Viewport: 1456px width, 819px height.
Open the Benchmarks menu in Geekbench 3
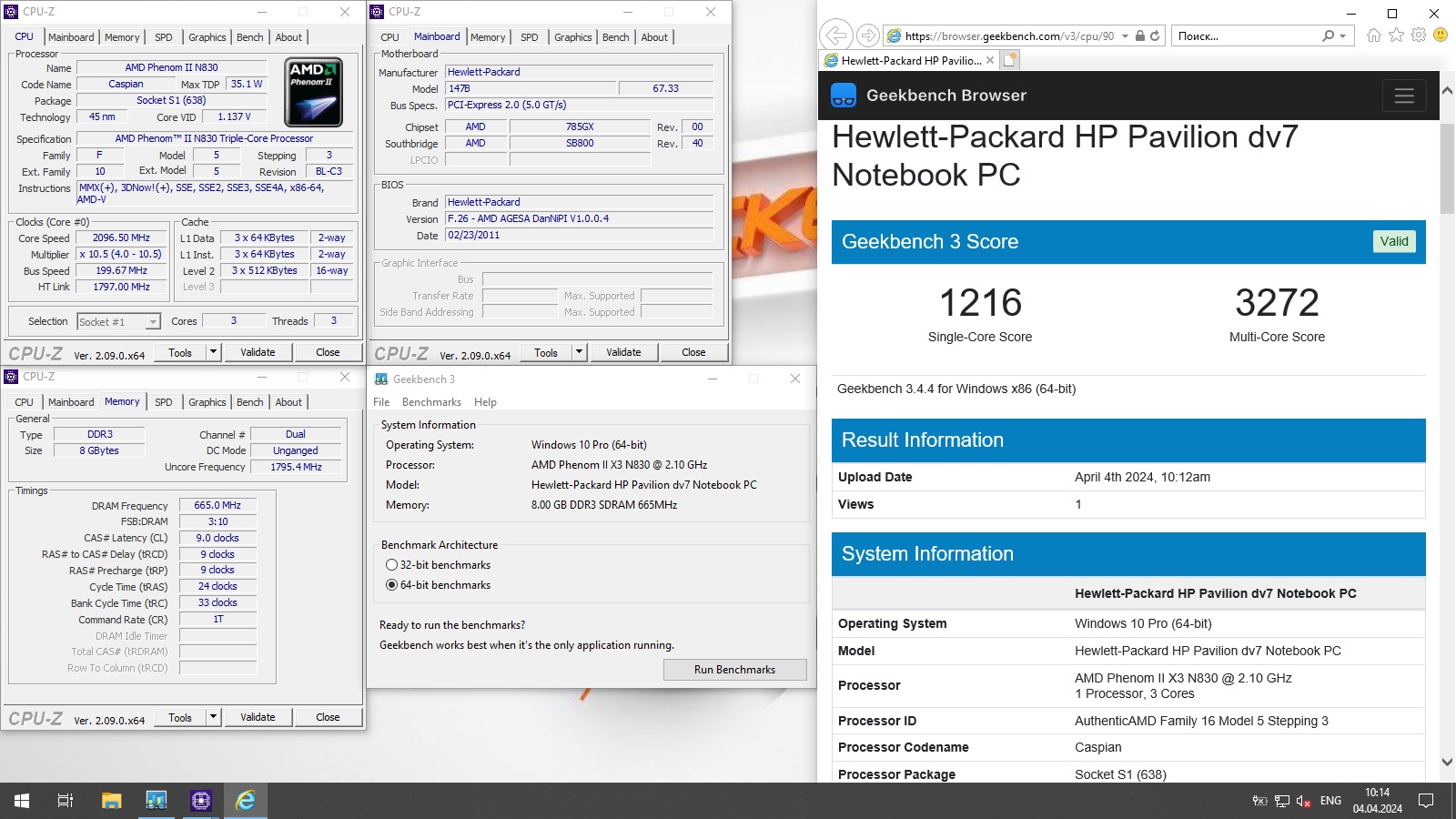pos(431,402)
